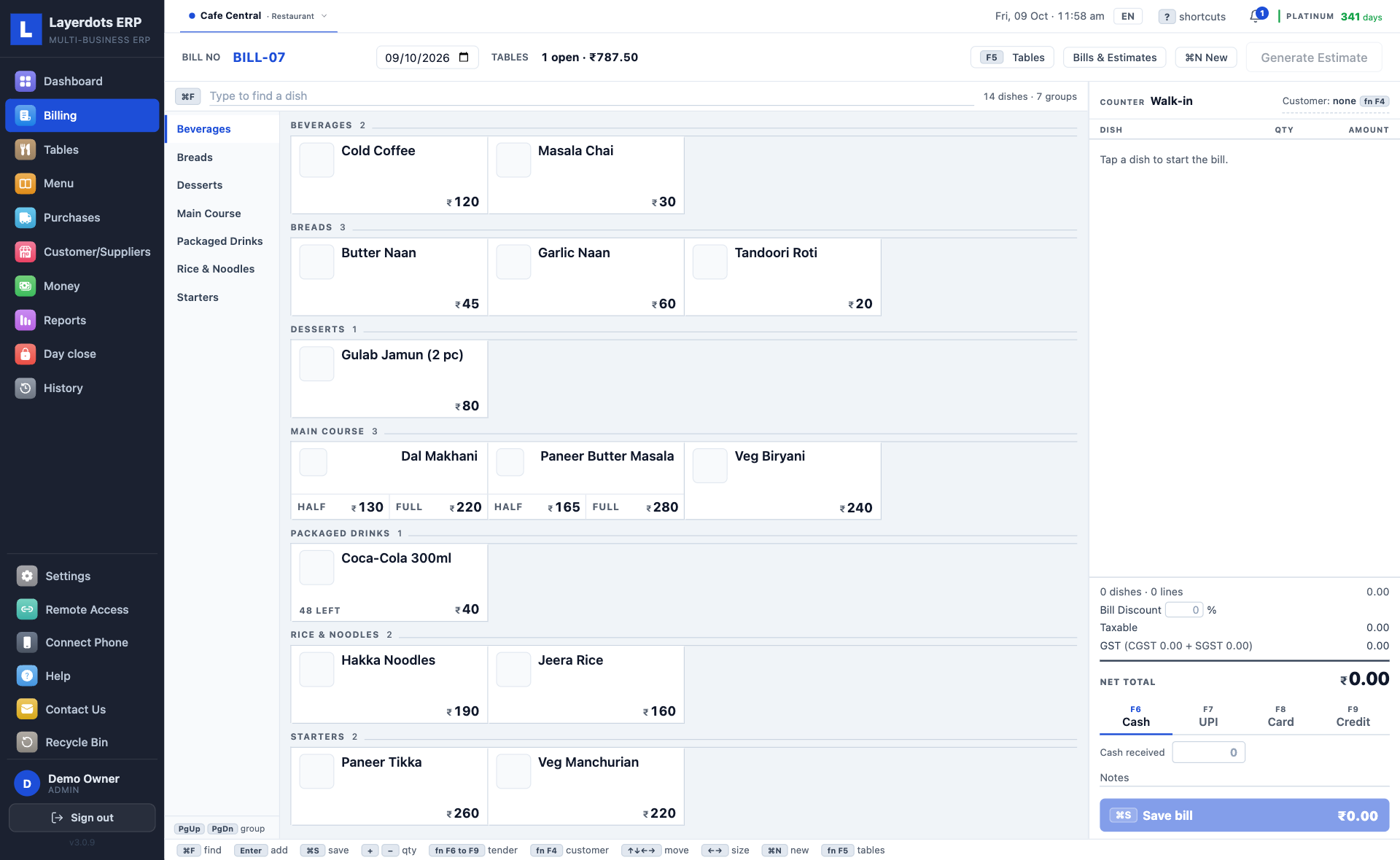Jump to the Main Course category
This screenshot has height=860, width=1400.
coord(222,214)
